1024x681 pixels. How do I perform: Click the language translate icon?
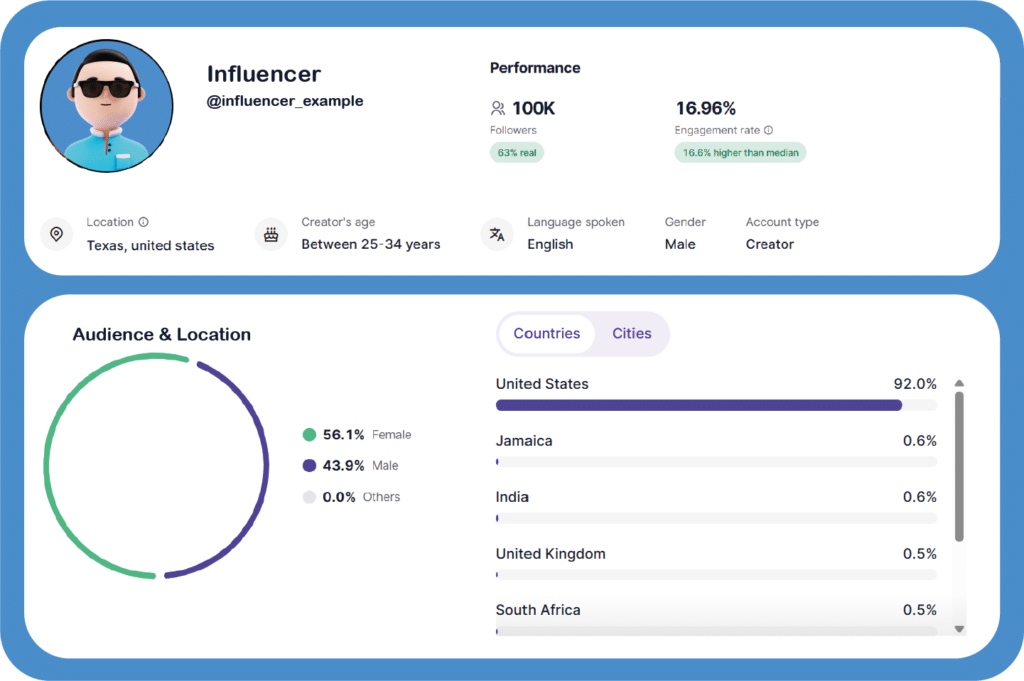pos(497,234)
